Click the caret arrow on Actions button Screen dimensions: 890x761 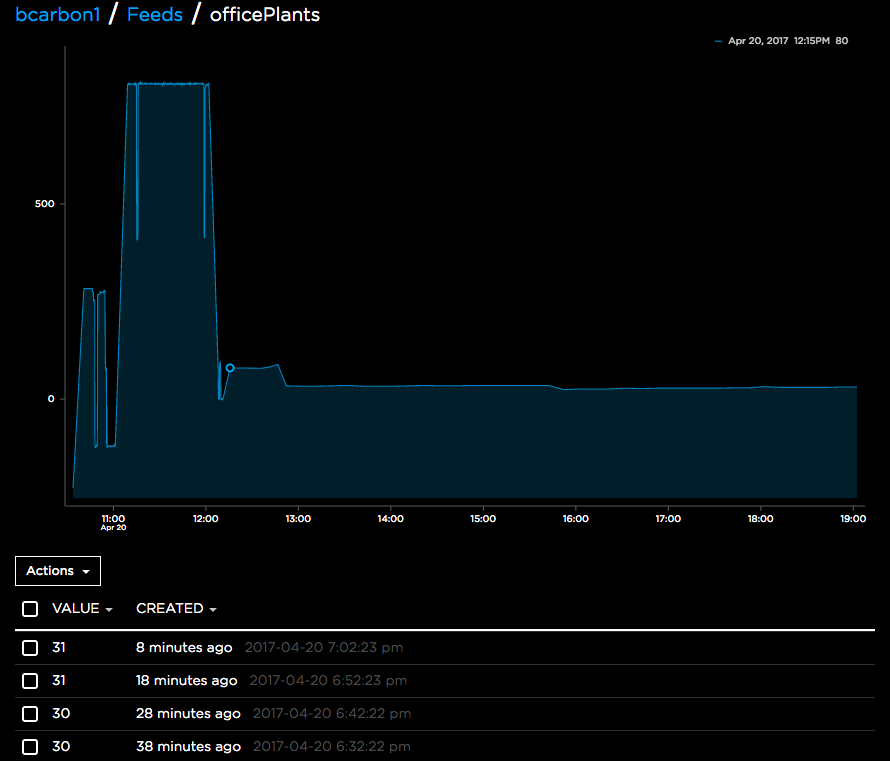(x=87, y=572)
